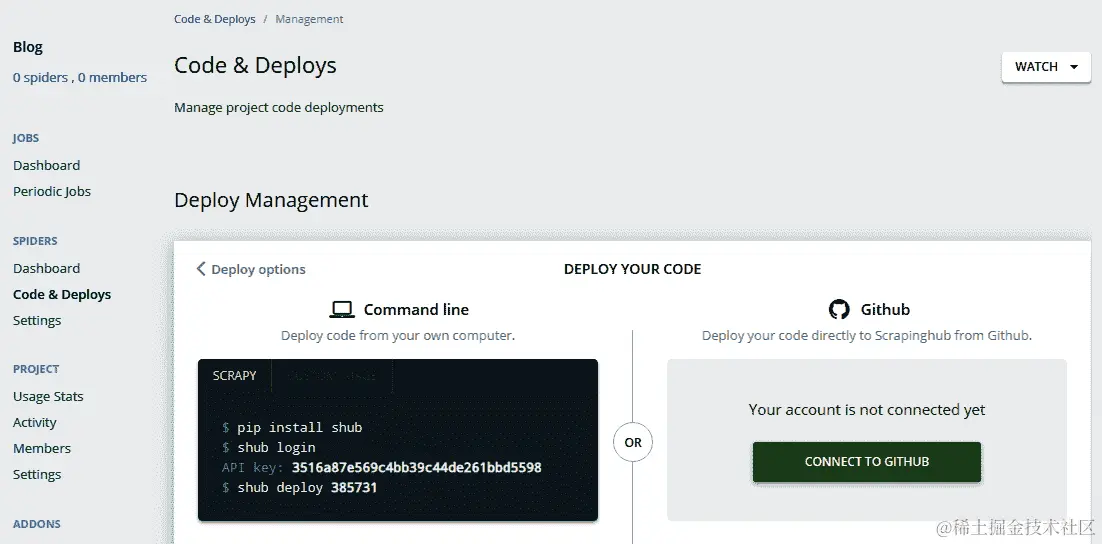Click the ADDONS section header
The width and height of the screenshot is (1102, 544).
pos(37,524)
